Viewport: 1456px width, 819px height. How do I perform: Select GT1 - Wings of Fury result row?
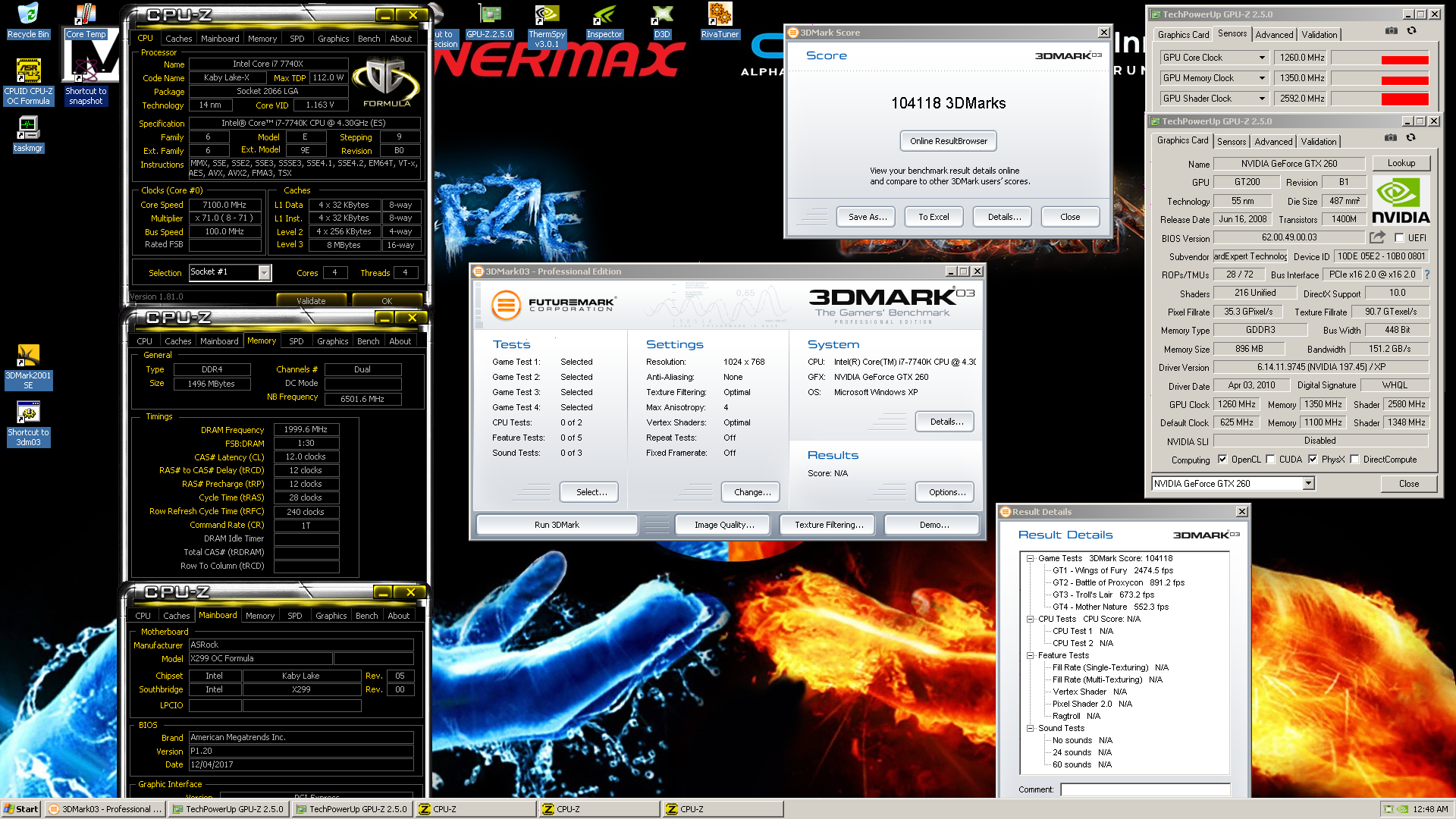pos(1112,570)
